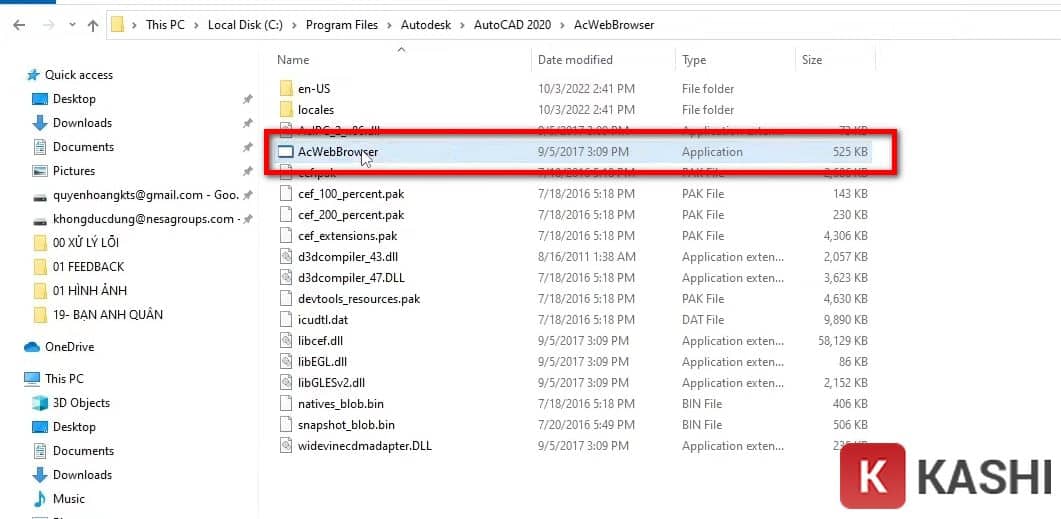Click the folder icon in address bar

pos(118,25)
